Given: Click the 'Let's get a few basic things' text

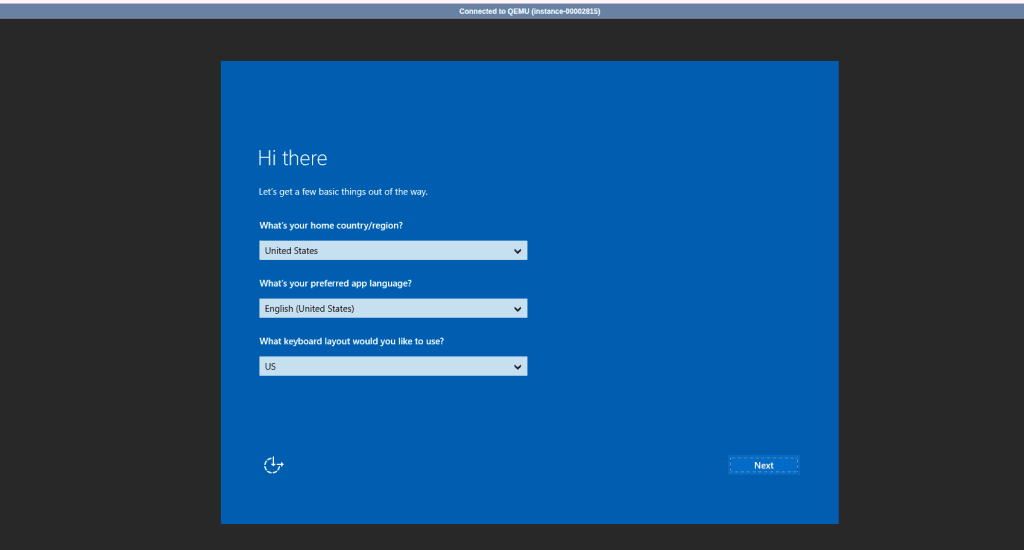Looking at the screenshot, I should [x=343, y=192].
